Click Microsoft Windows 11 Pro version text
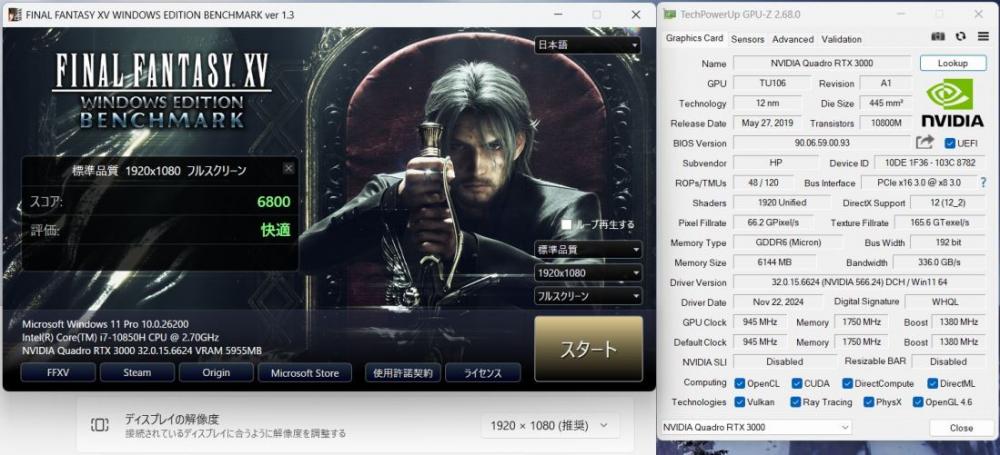This screenshot has width=1000, height=455. 105,324
